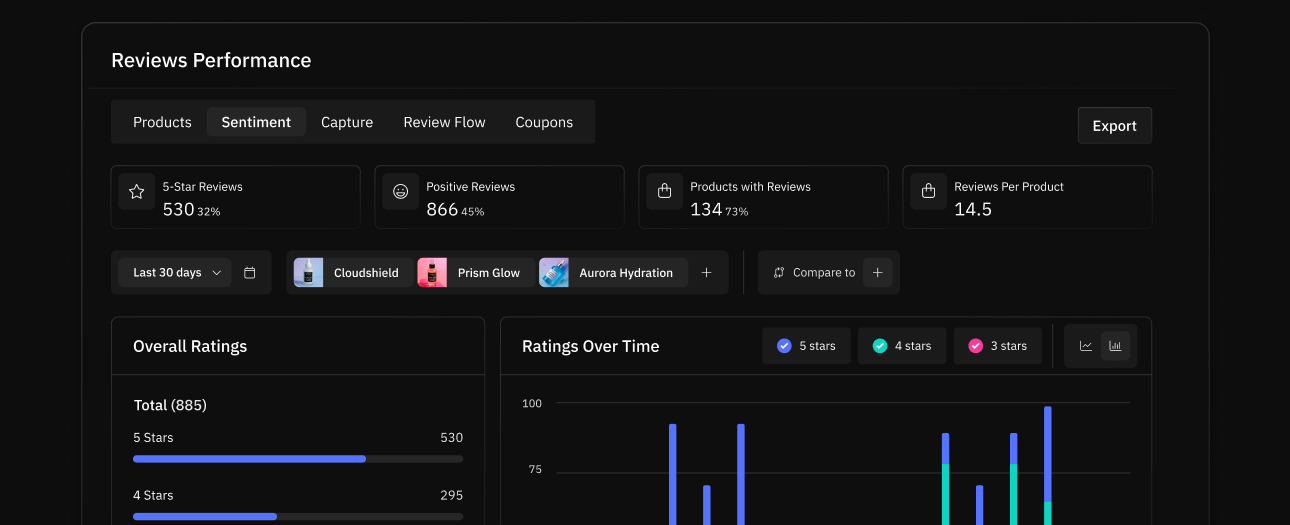Open the Coupons tab

544,122
